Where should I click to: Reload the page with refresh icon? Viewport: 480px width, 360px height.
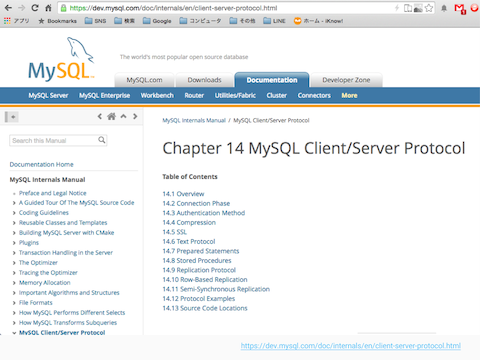pyautogui.click(x=35, y=8)
